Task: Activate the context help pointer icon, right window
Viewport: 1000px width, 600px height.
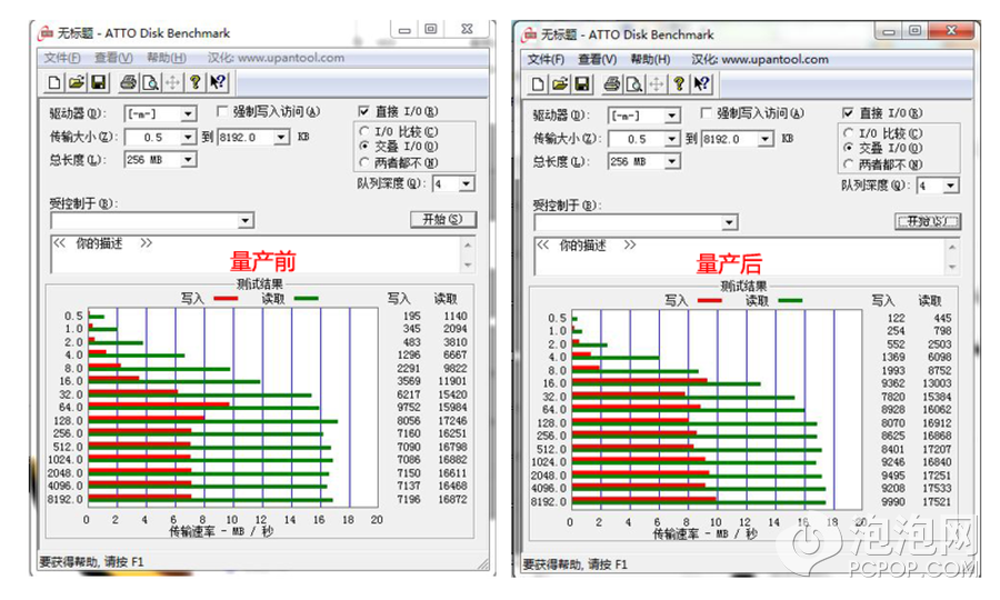Action: [x=702, y=84]
